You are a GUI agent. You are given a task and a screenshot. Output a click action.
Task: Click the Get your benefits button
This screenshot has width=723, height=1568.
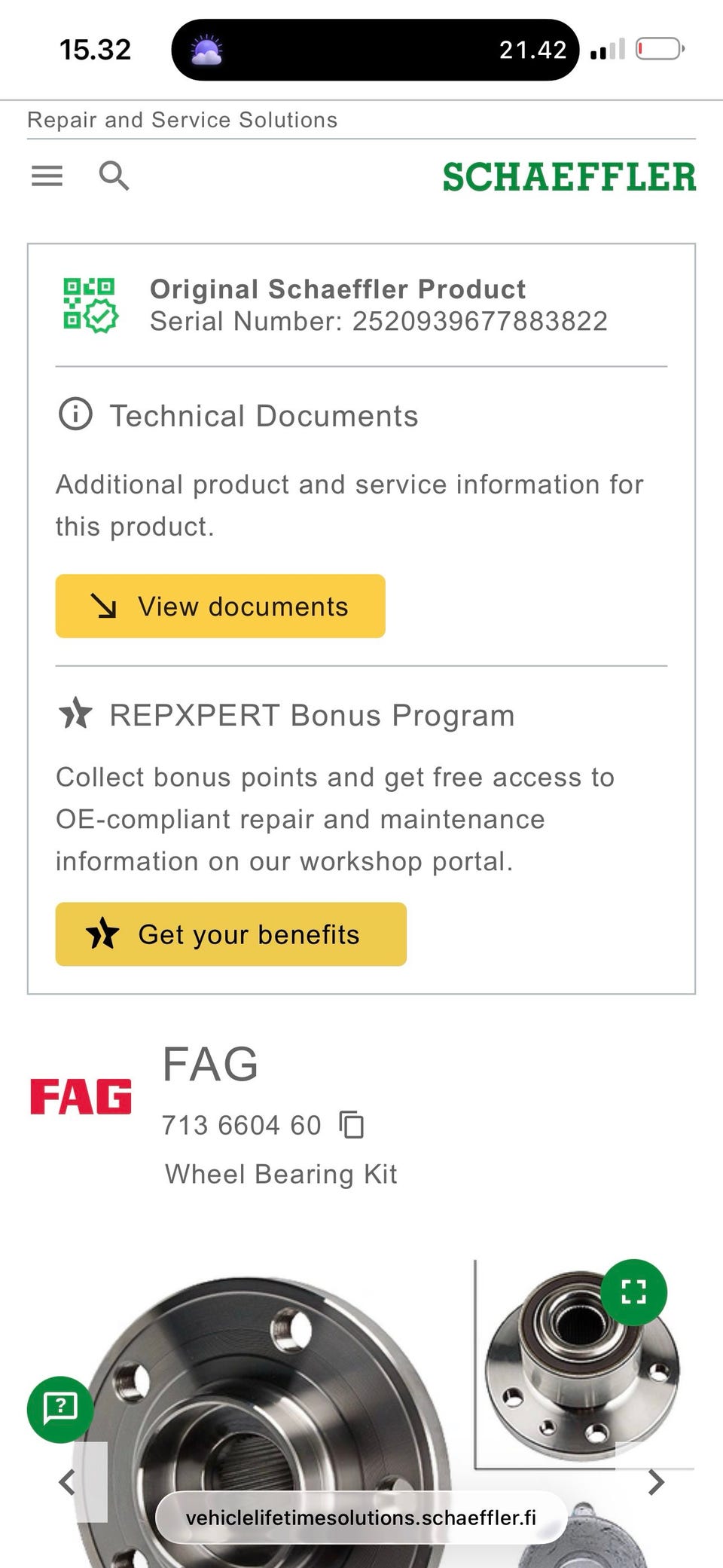pyautogui.click(x=231, y=934)
